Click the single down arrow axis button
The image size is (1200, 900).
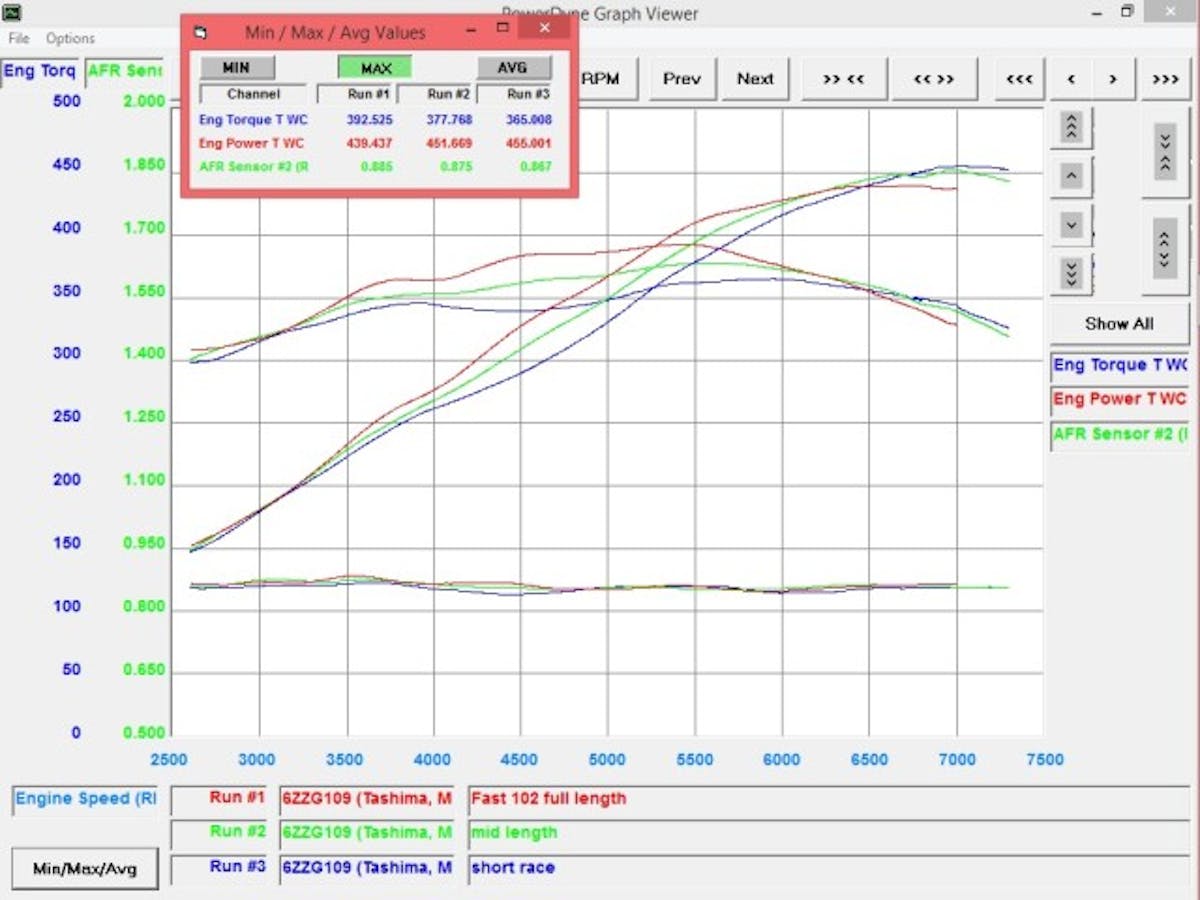pyautogui.click(x=1071, y=225)
